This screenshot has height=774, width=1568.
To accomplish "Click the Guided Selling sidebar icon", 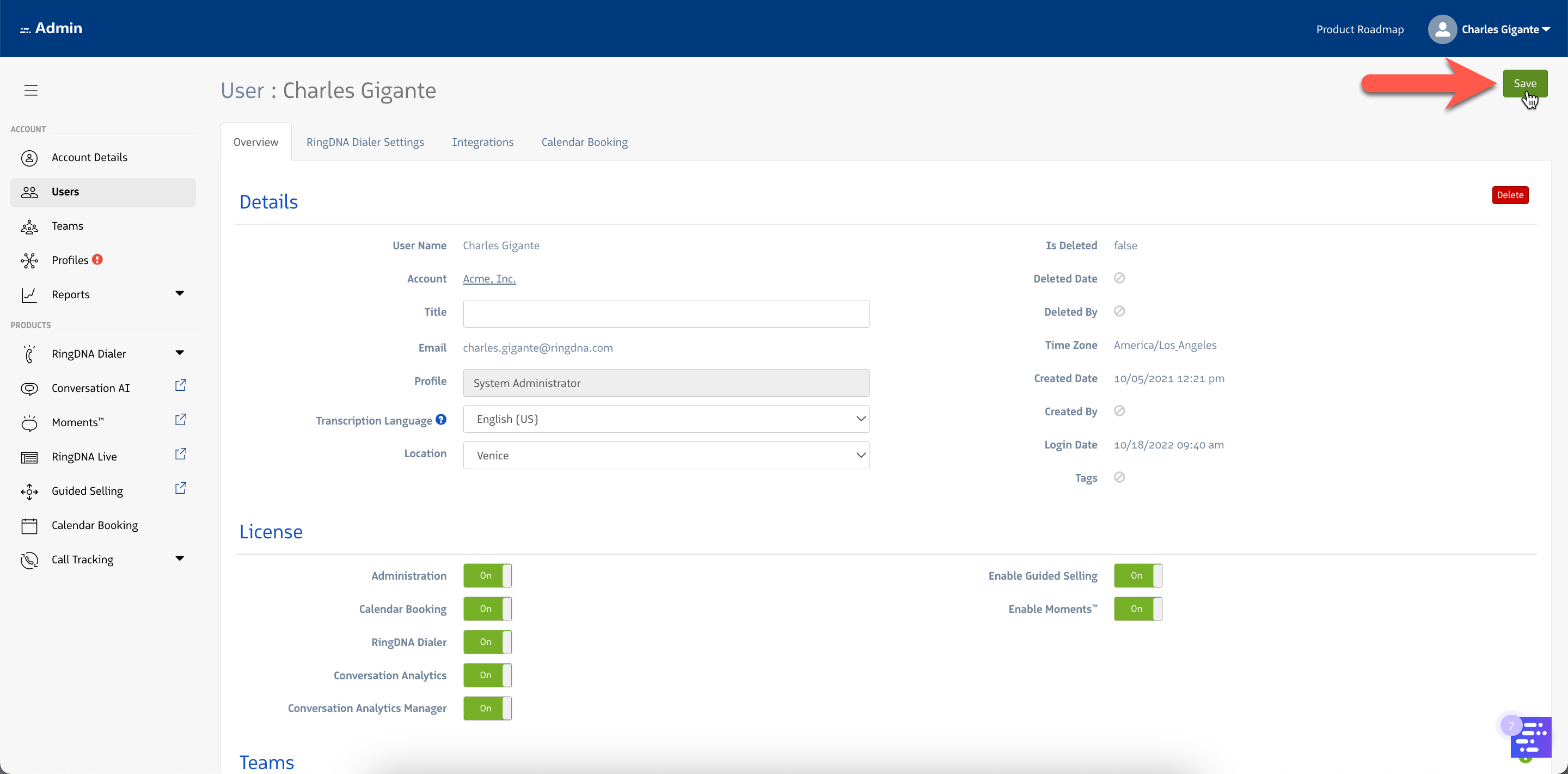I will (29, 491).
